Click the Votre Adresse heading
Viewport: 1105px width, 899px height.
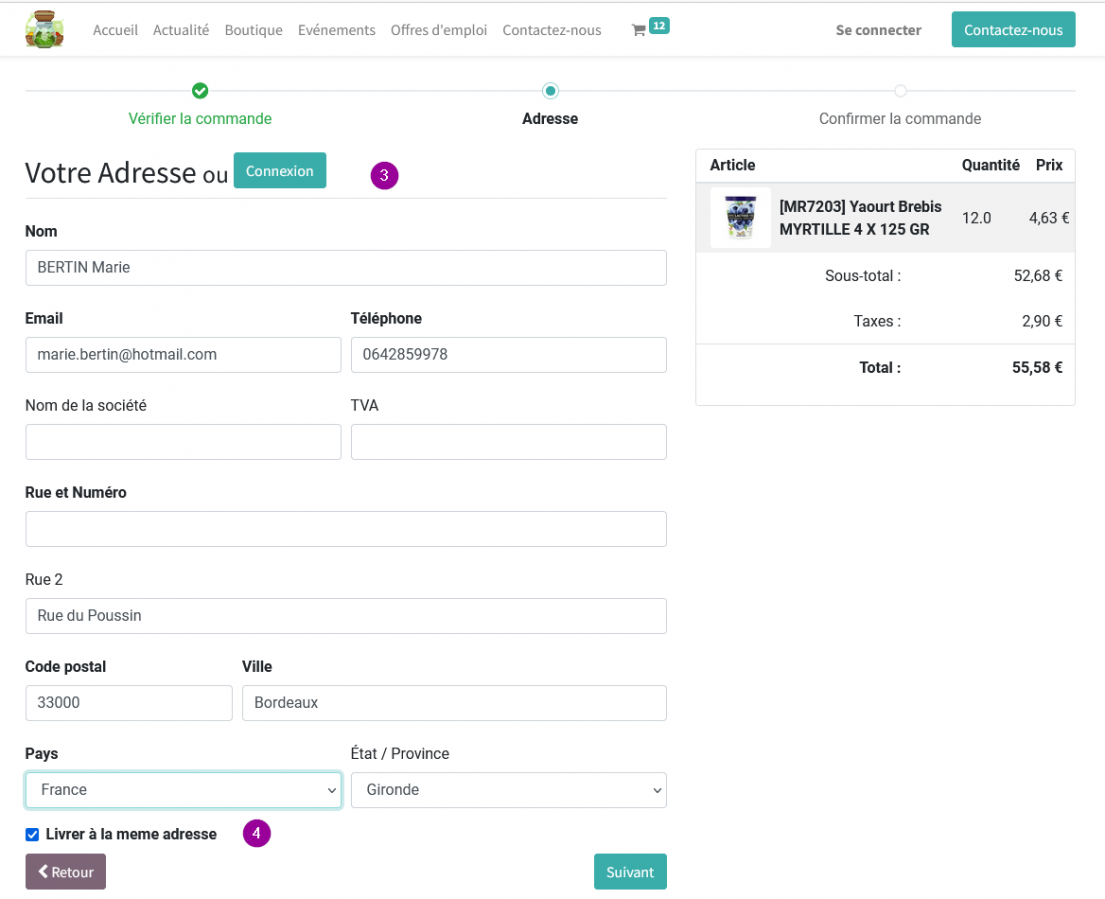pyautogui.click(x=111, y=173)
